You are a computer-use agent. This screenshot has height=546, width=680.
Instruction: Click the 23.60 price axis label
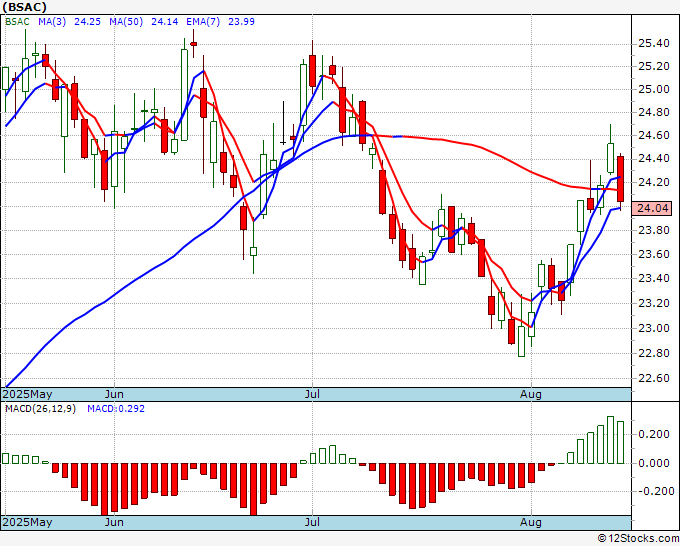click(654, 254)
